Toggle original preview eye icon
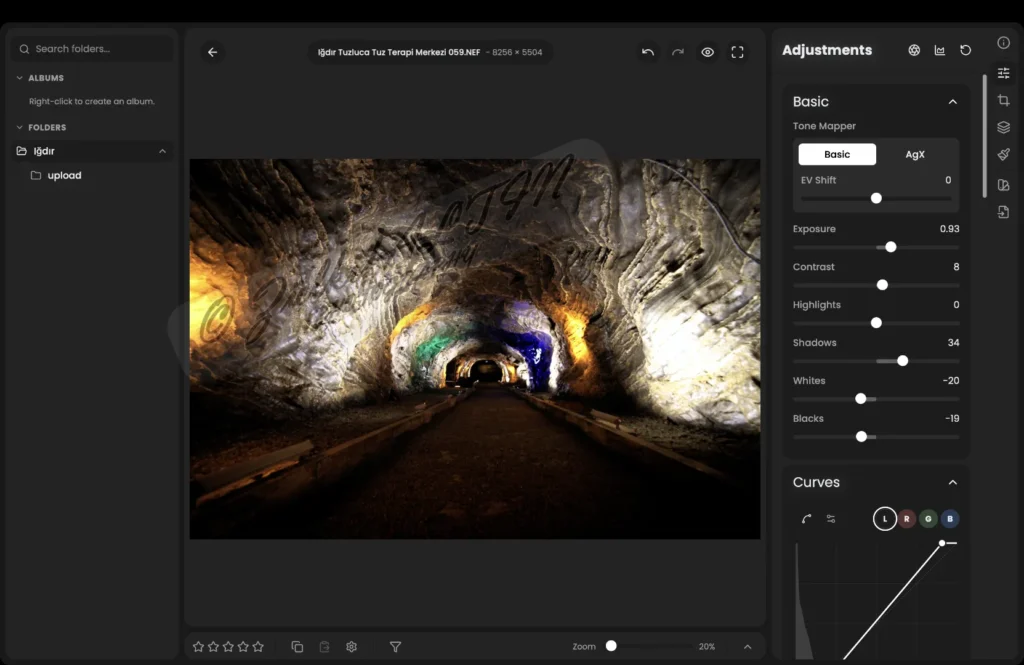 click(x=707, y=52)
